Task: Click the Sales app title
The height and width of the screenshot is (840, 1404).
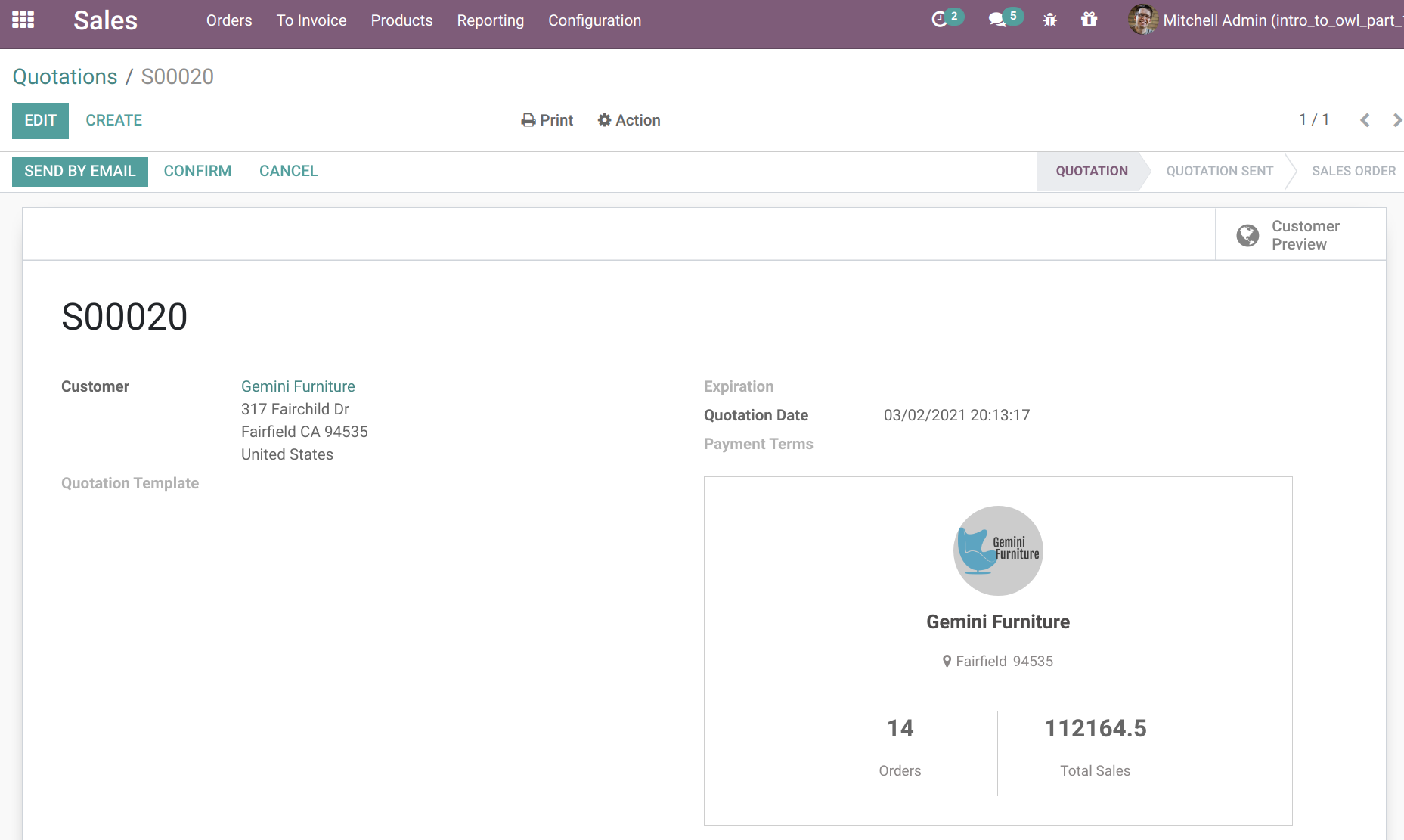Action: pos(105,20)
